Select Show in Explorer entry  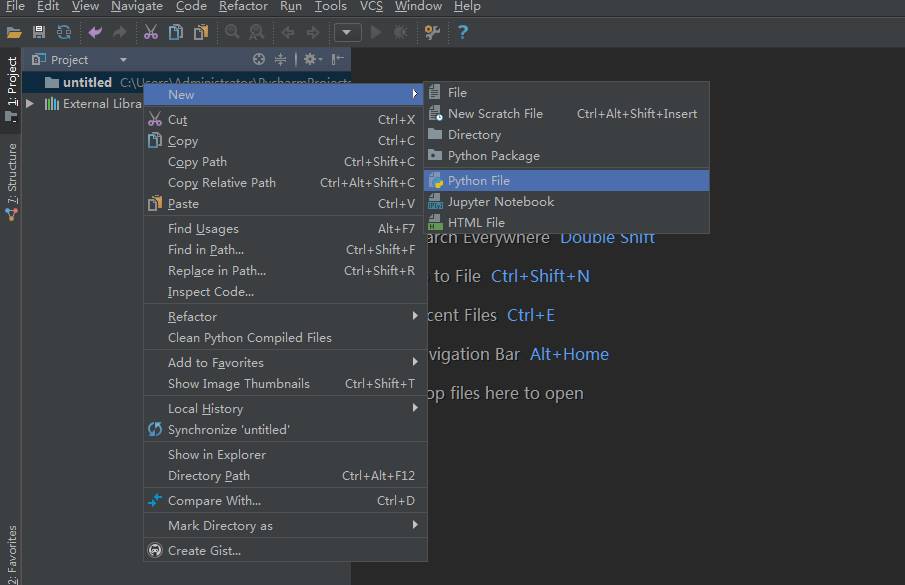click(283, 455)
